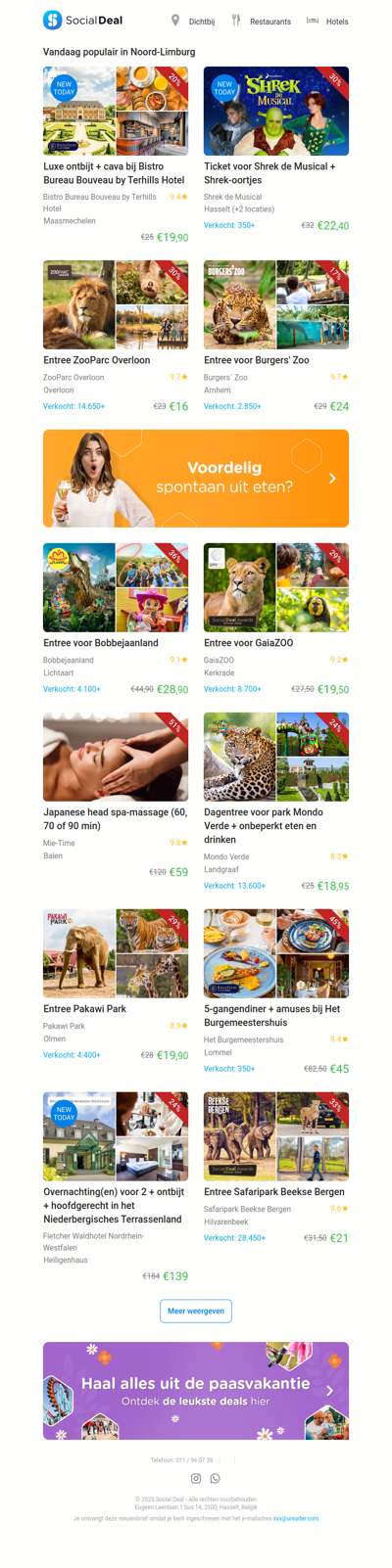Open the Hotels menu item
This screenshot has width=392, height=1568.
(337, 22)
